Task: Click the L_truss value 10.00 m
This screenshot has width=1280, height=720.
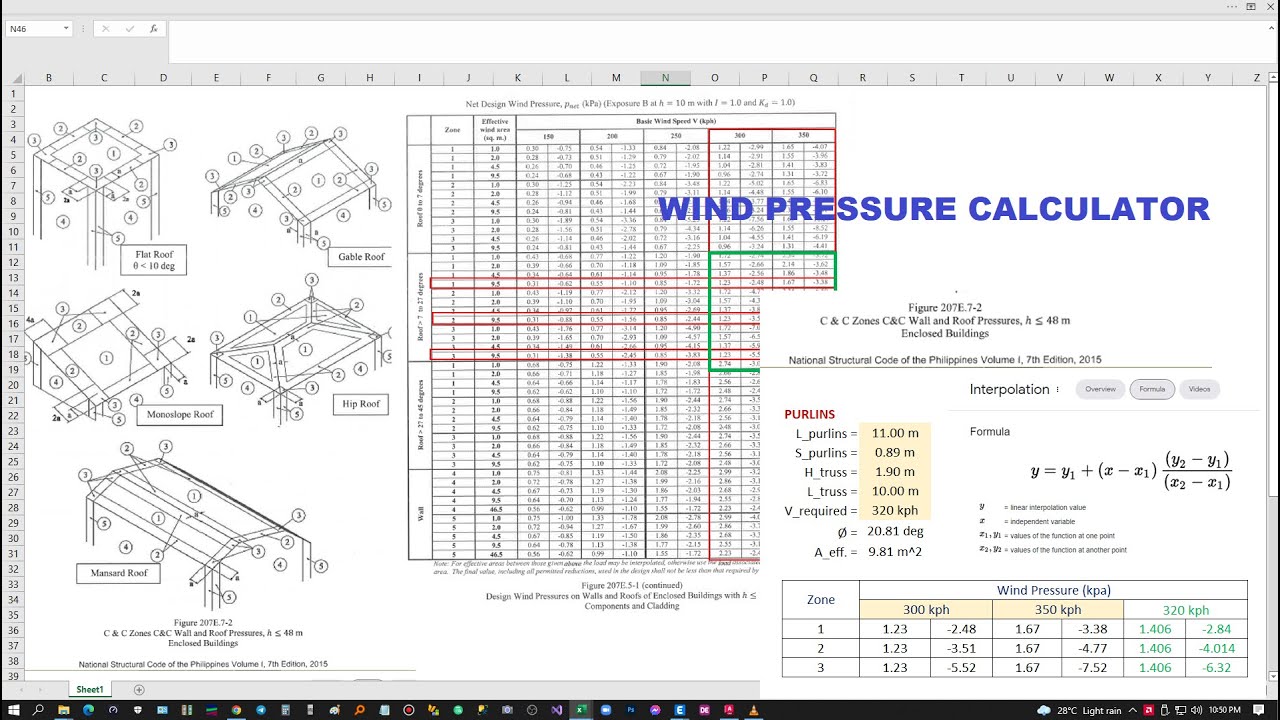Action: (895, 491)
